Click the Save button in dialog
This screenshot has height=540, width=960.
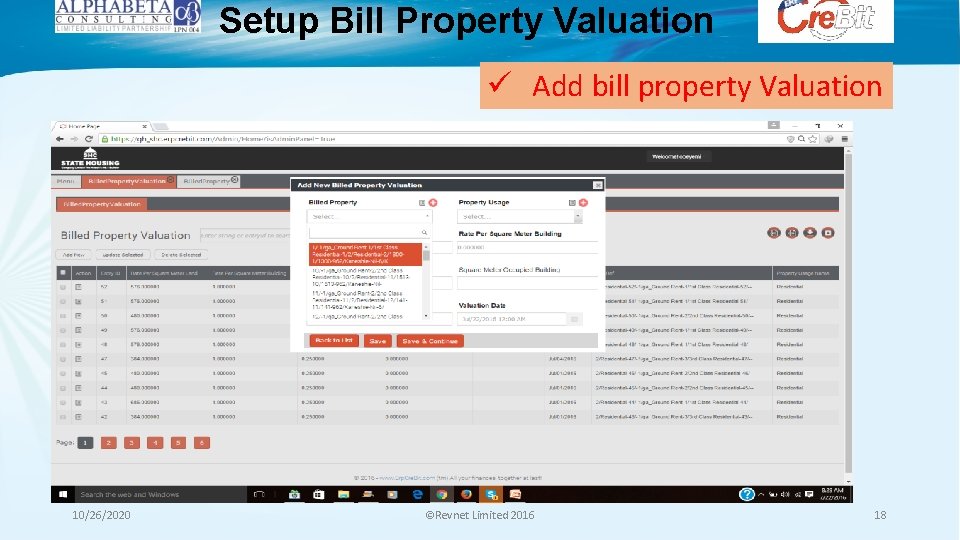click(378, 341)
